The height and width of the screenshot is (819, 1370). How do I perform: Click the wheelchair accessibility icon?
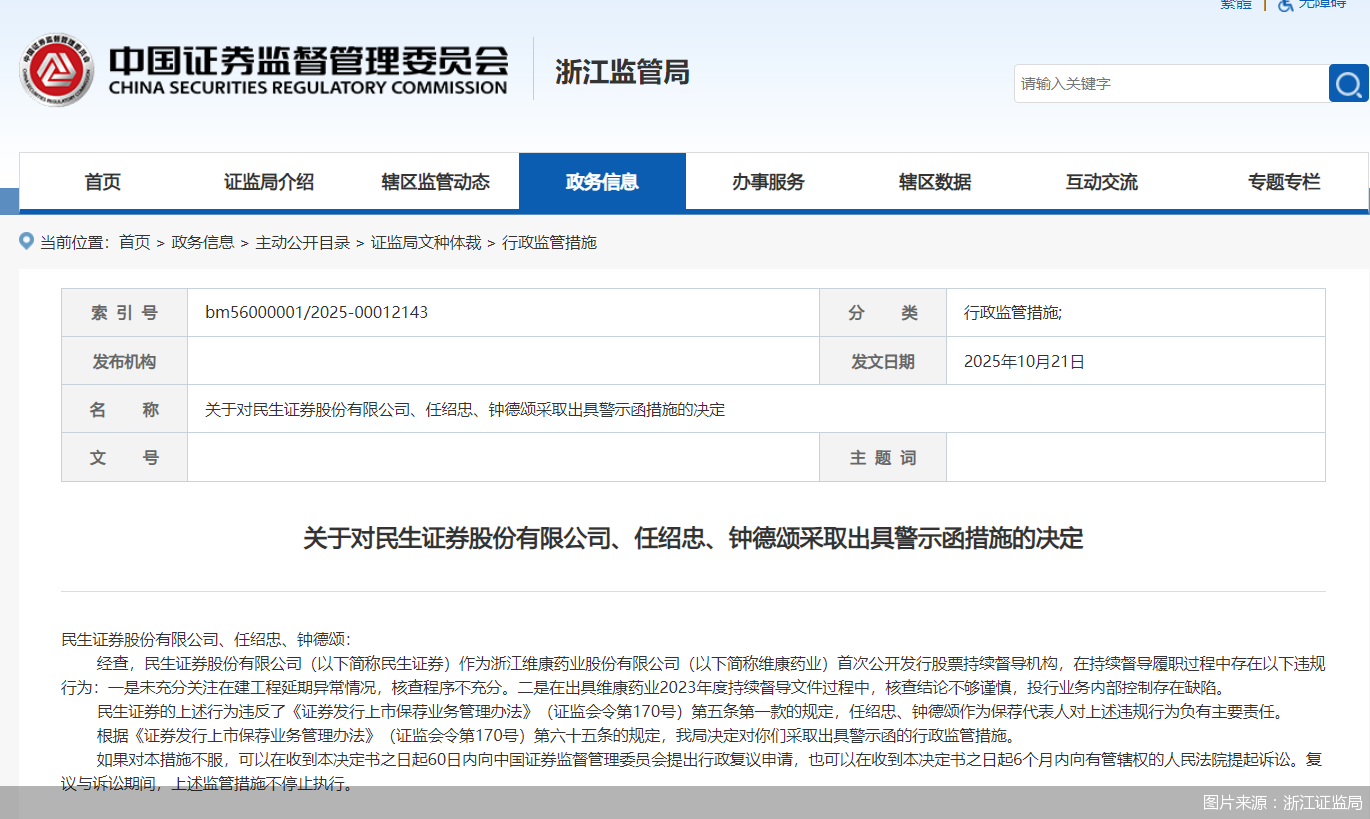pos(1285,5)
